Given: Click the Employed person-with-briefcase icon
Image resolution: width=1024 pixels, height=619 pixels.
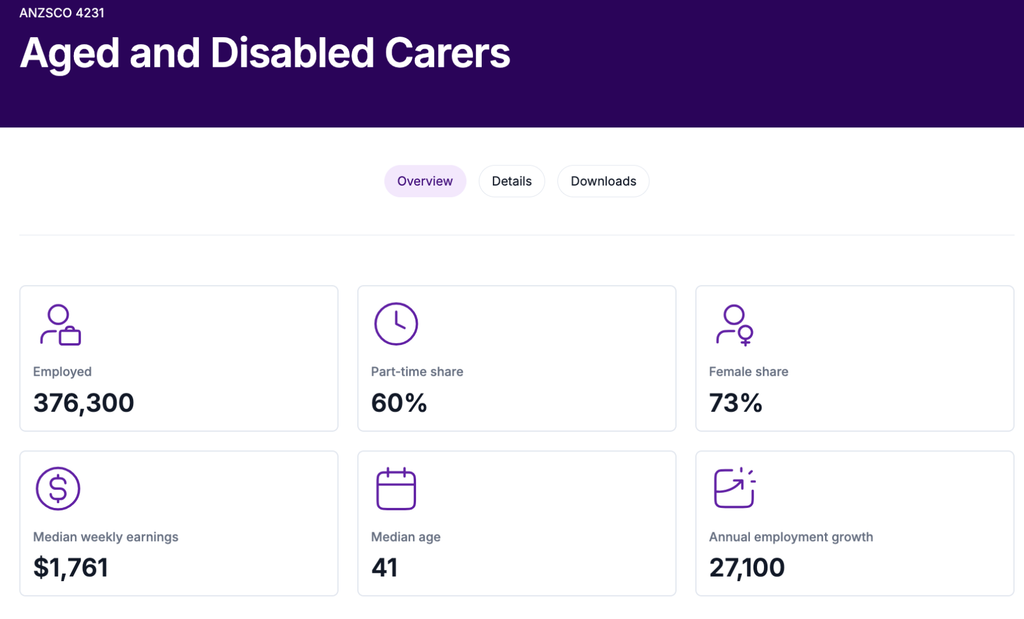Looking at the screenshot, I should point(60,325).
